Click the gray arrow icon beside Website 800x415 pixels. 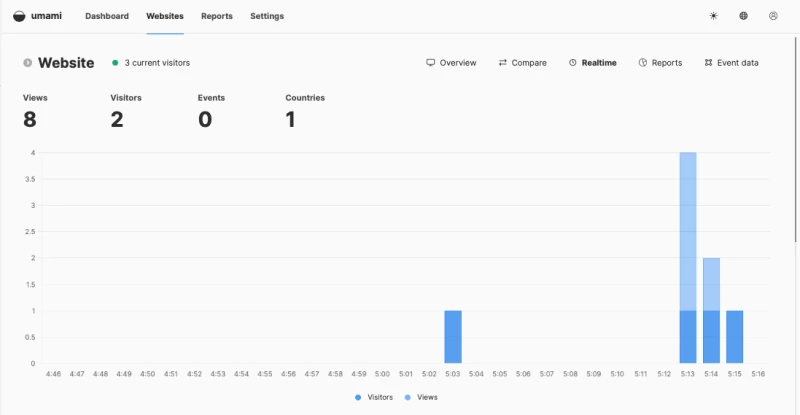(x=28, y=63)
